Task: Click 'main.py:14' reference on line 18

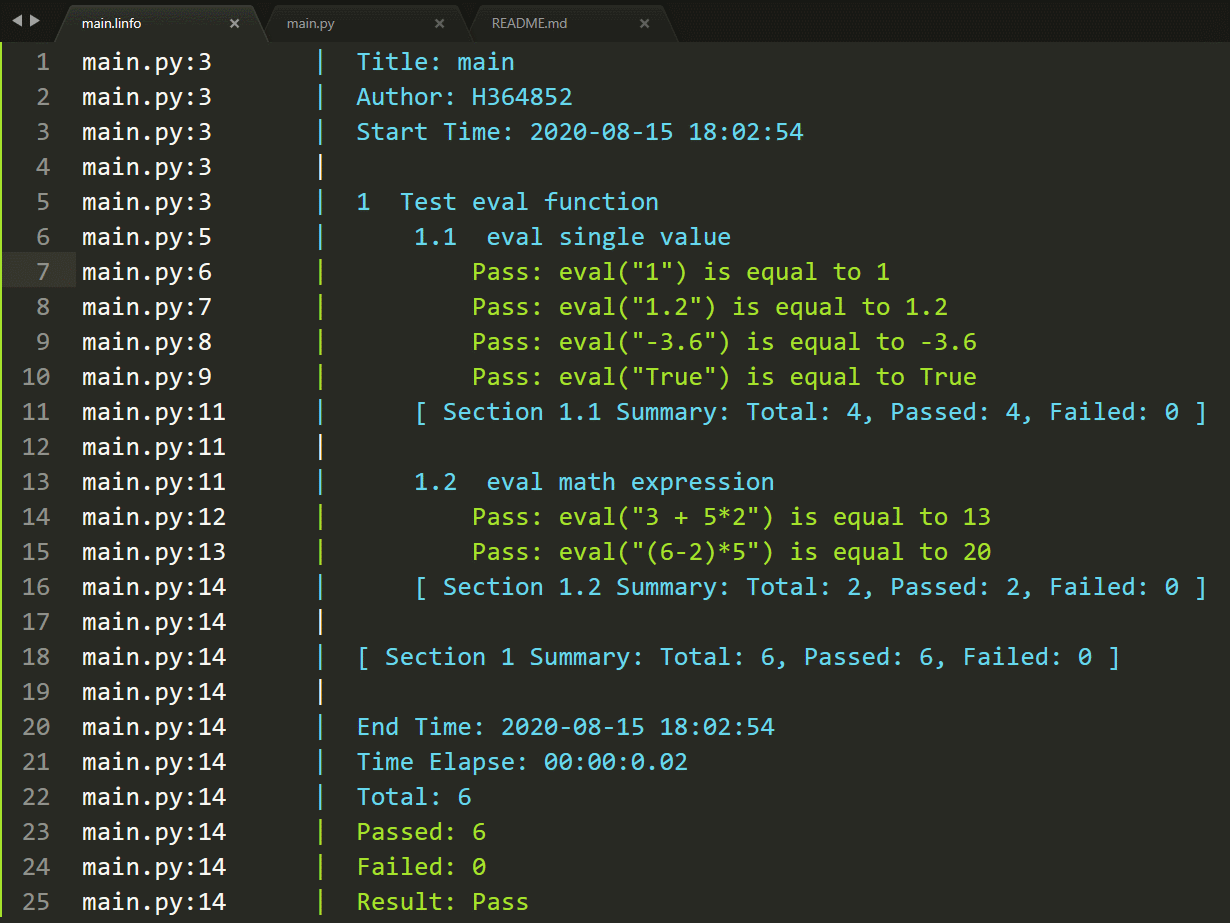Action: point(153,657)
